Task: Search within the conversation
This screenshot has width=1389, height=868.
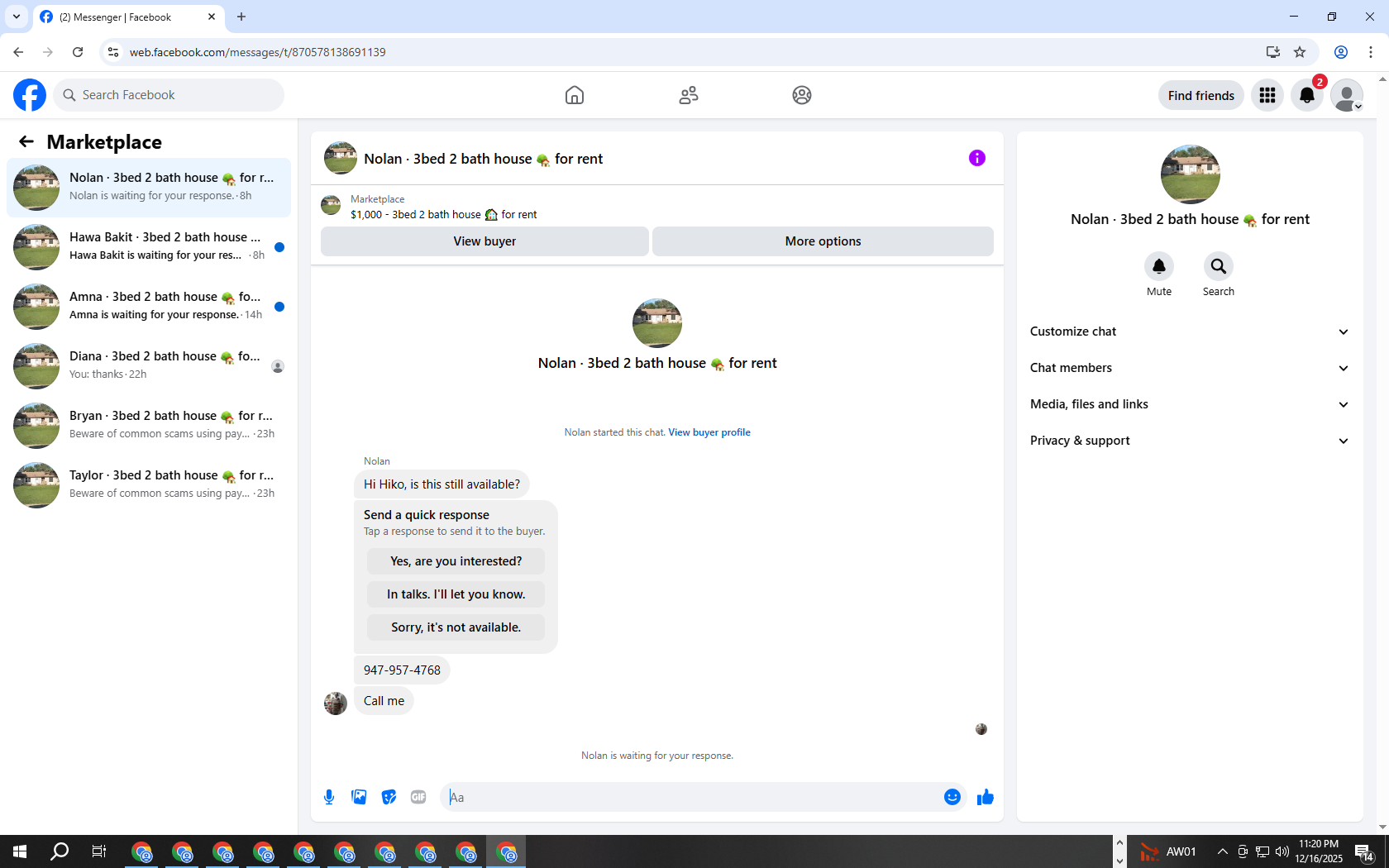Action: 1219,266
